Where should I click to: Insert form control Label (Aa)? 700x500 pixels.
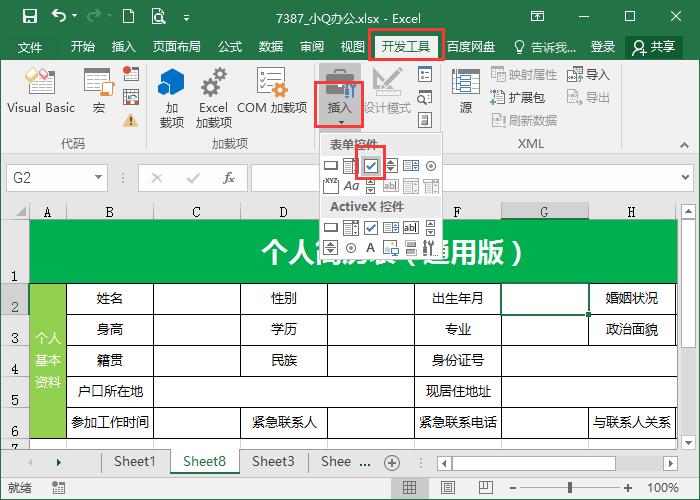click(x=351, y=186)
